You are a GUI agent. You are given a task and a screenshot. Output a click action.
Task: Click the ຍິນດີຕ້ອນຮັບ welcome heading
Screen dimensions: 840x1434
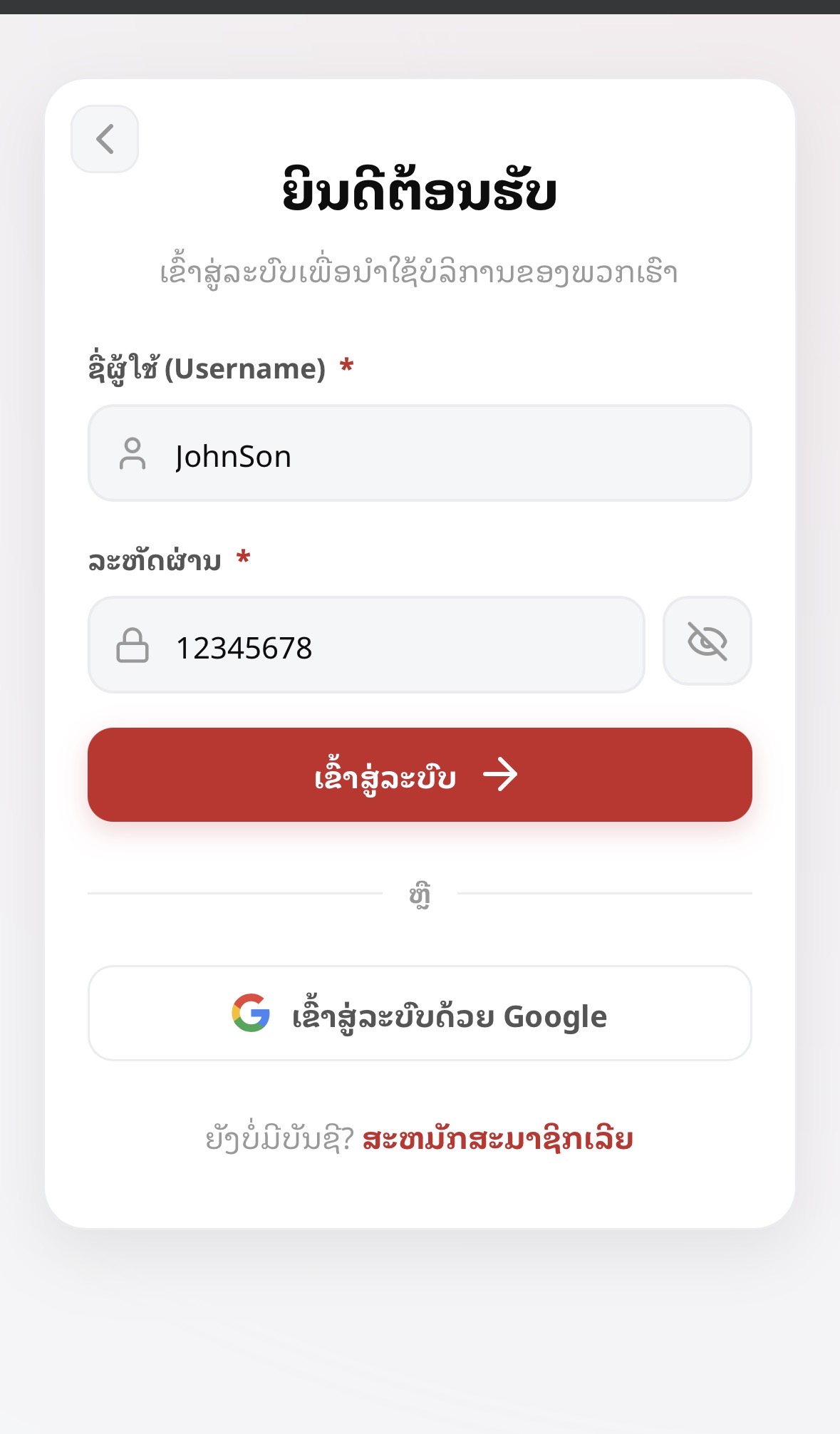(420, 191)
